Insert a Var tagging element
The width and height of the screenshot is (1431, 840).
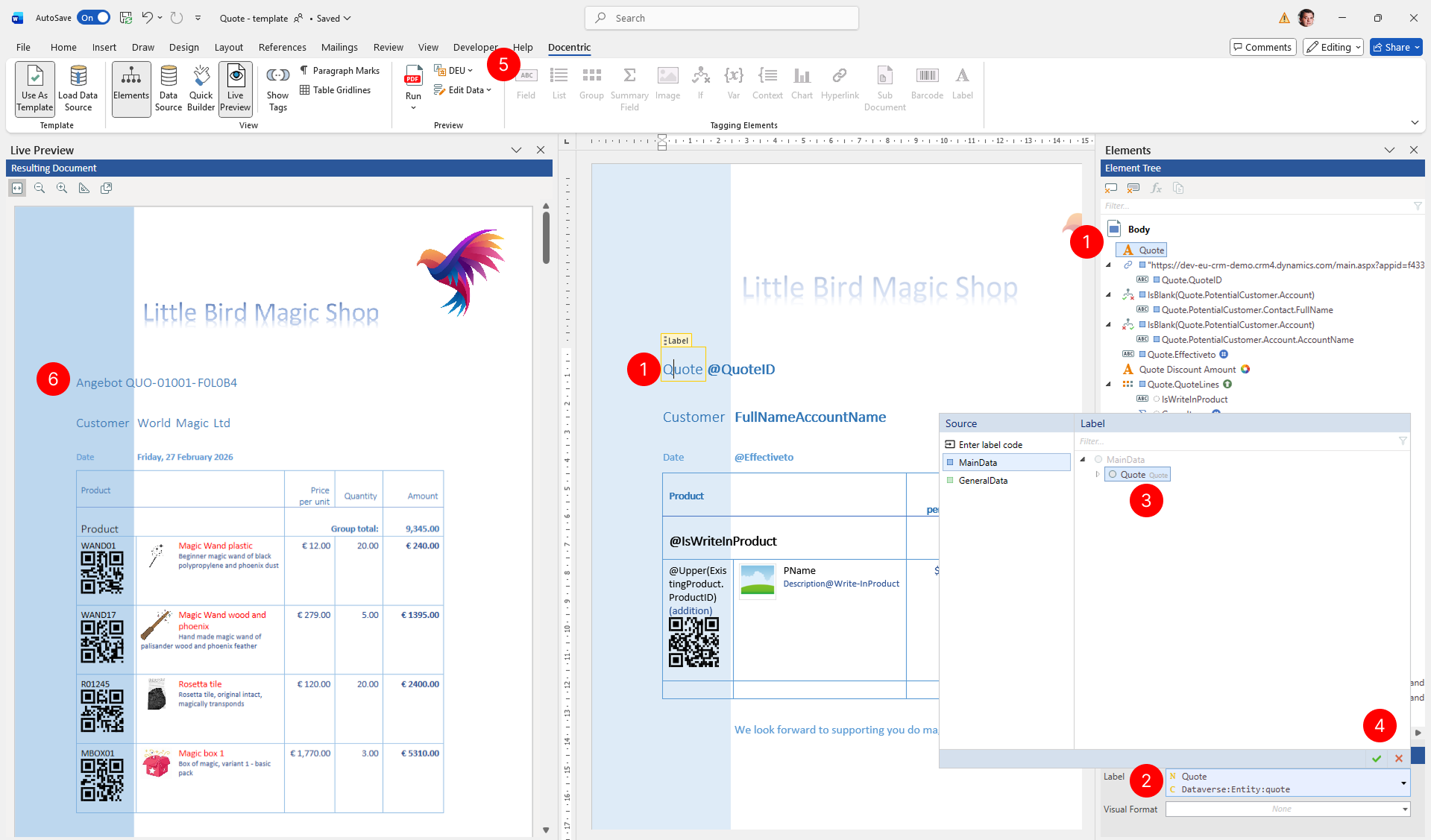coord(734,83)
